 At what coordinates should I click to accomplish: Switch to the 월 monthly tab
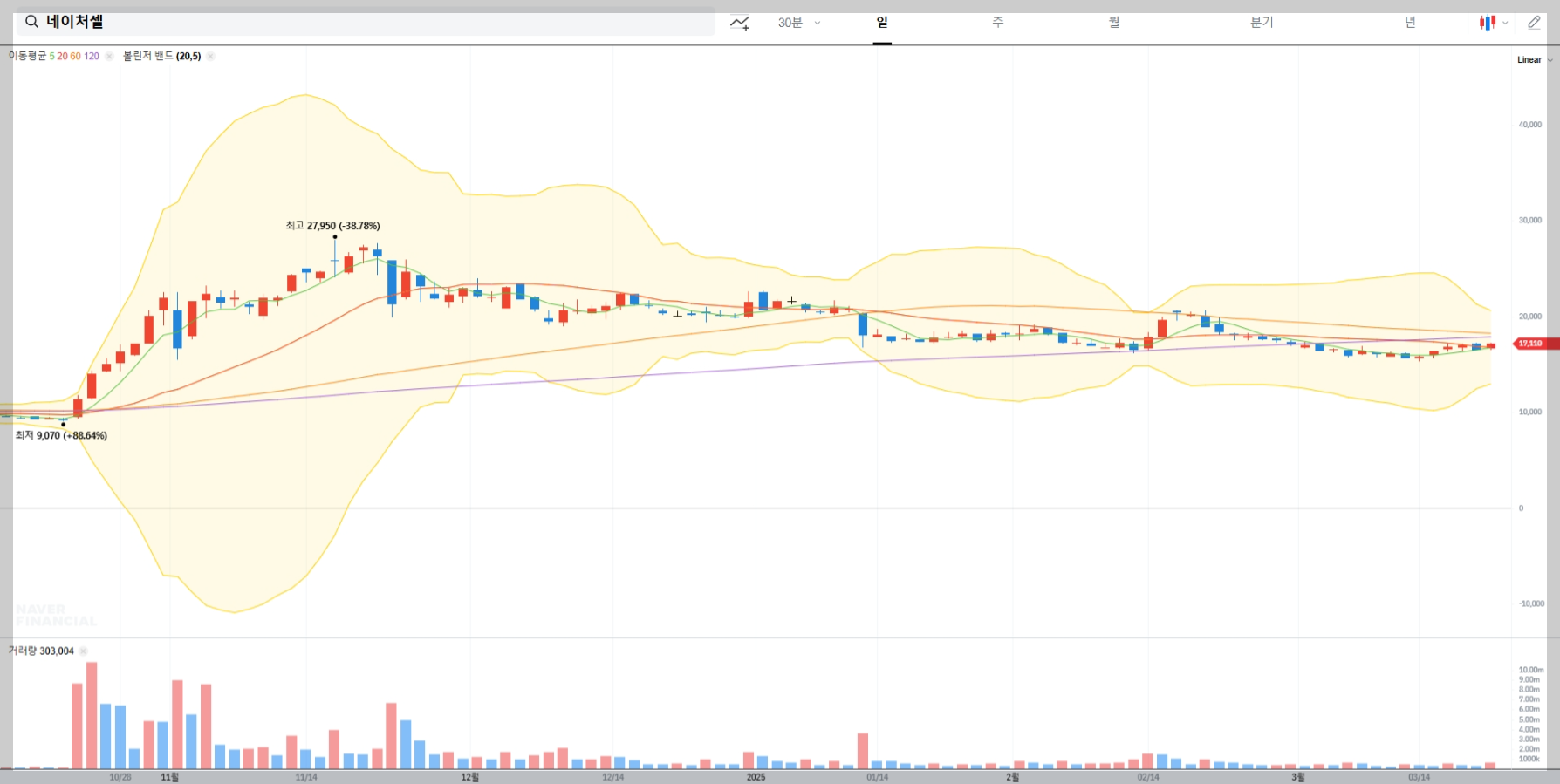pyautogui.click(x=1114, y=23)
